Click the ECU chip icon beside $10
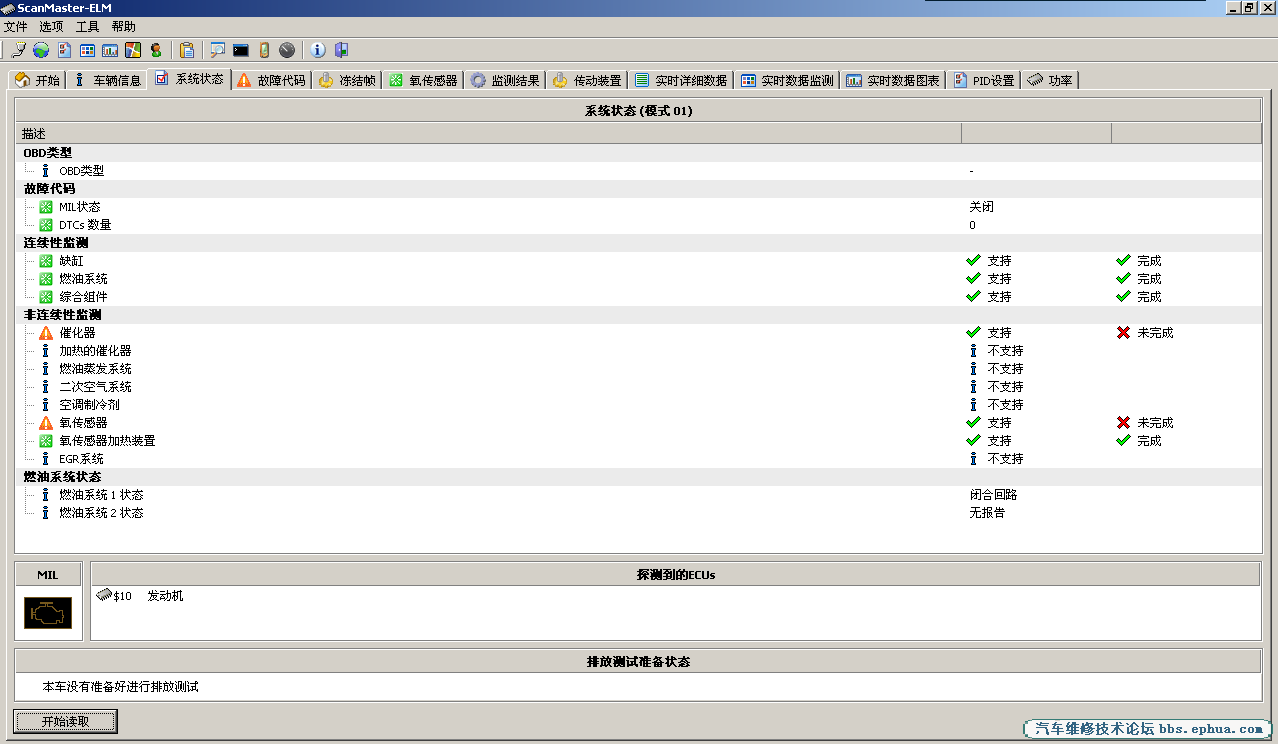 (x=104, y=595)
